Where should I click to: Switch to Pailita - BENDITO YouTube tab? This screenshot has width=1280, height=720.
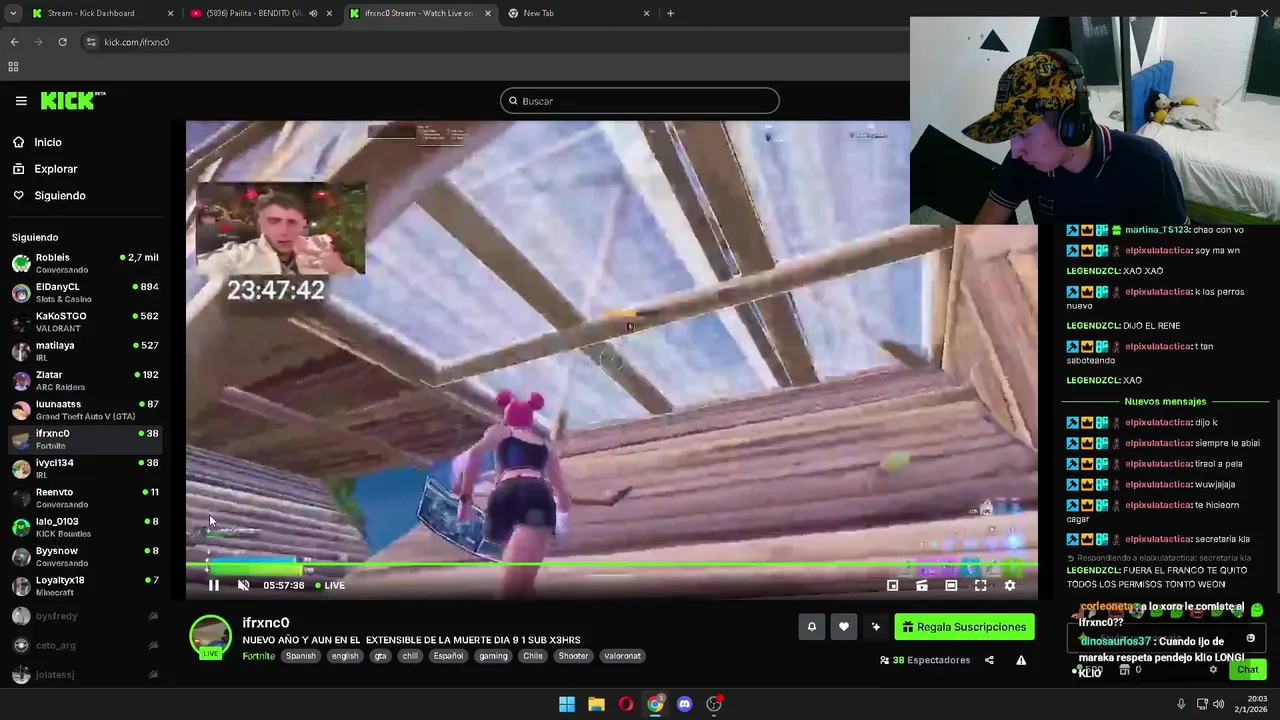click(x=260, y=13)
